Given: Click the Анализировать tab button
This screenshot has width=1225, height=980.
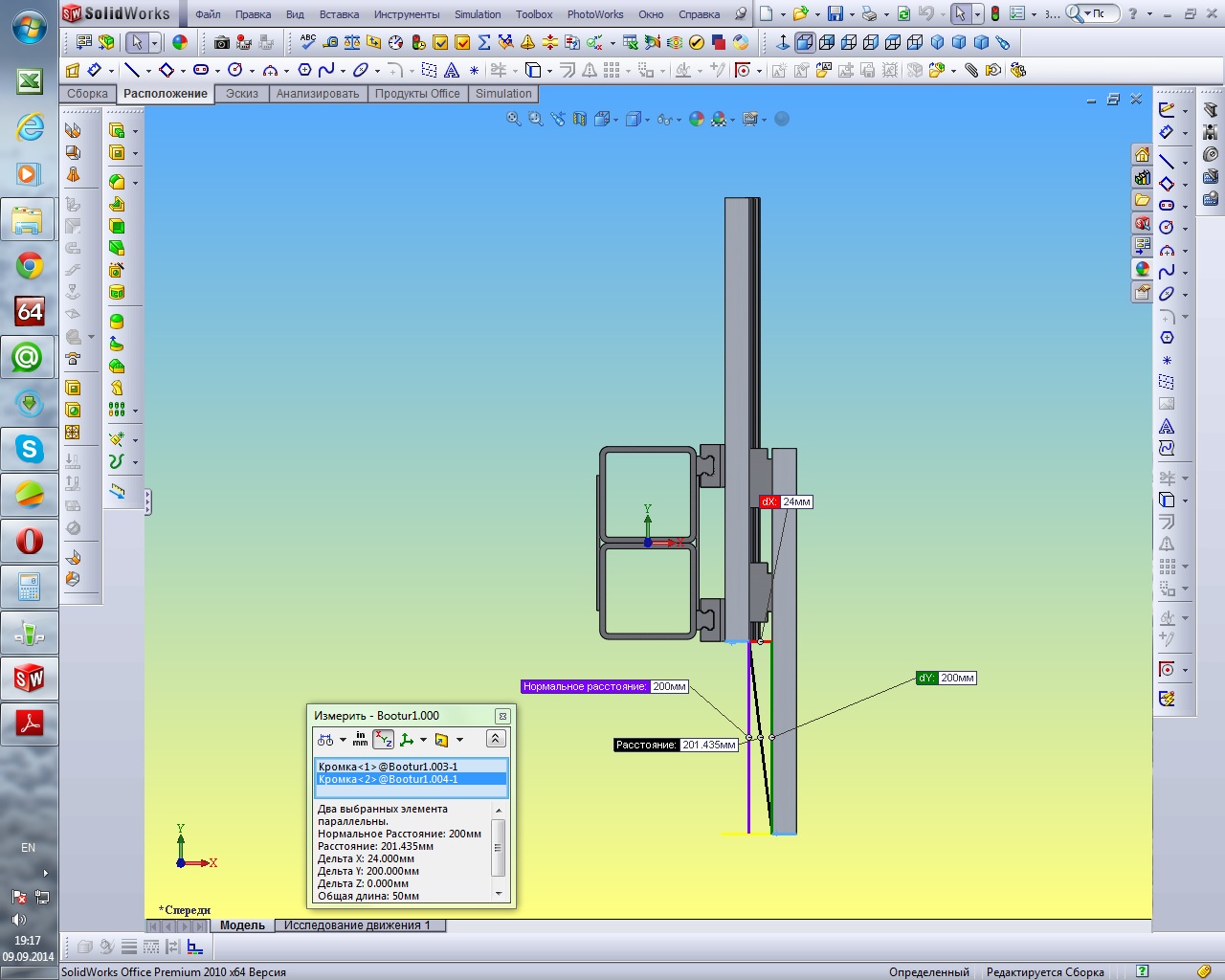Looking at the screenshot, I should 318,94.
